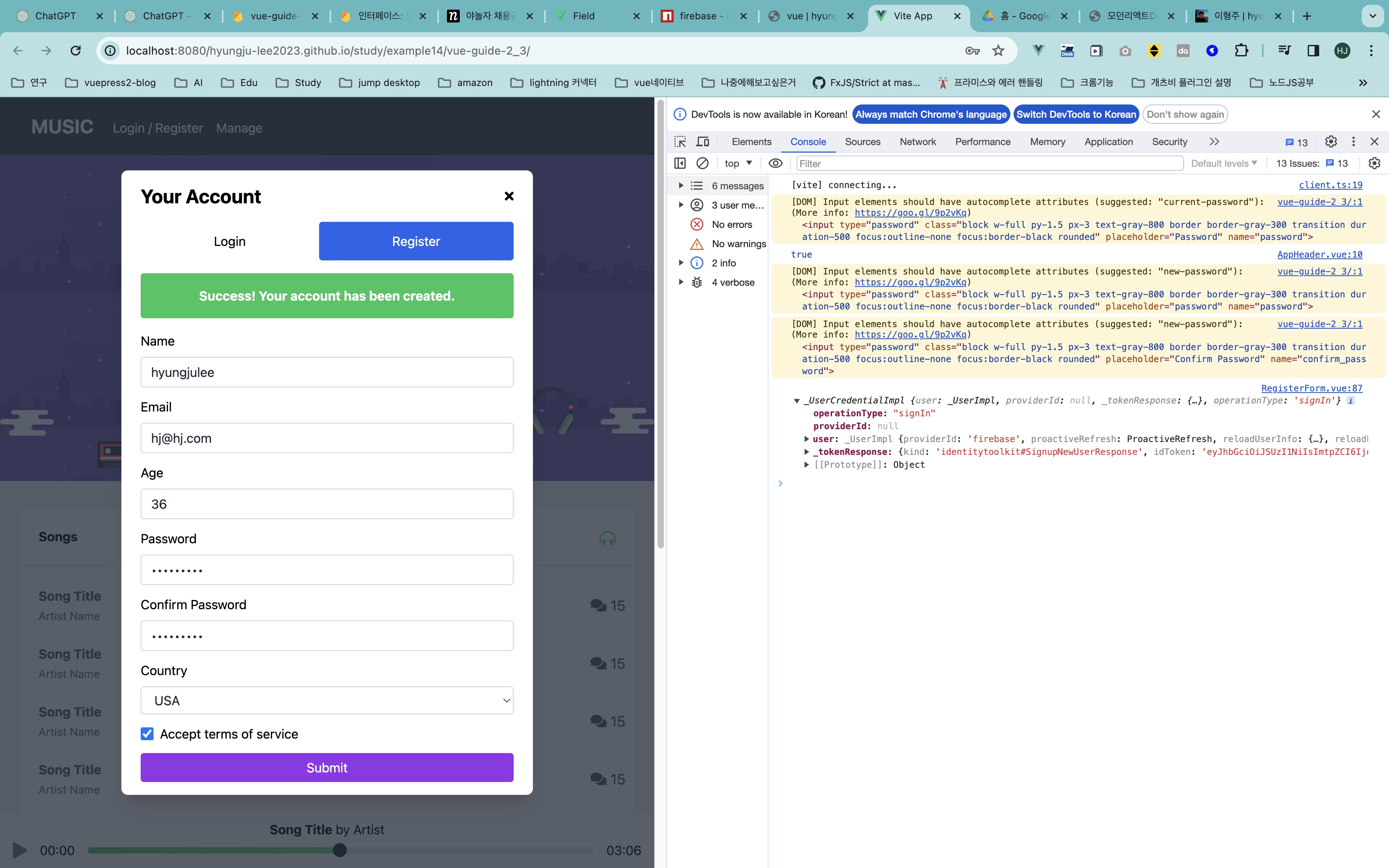
Task: Click the HJ profile avatar
Action: pos(1342,51)
